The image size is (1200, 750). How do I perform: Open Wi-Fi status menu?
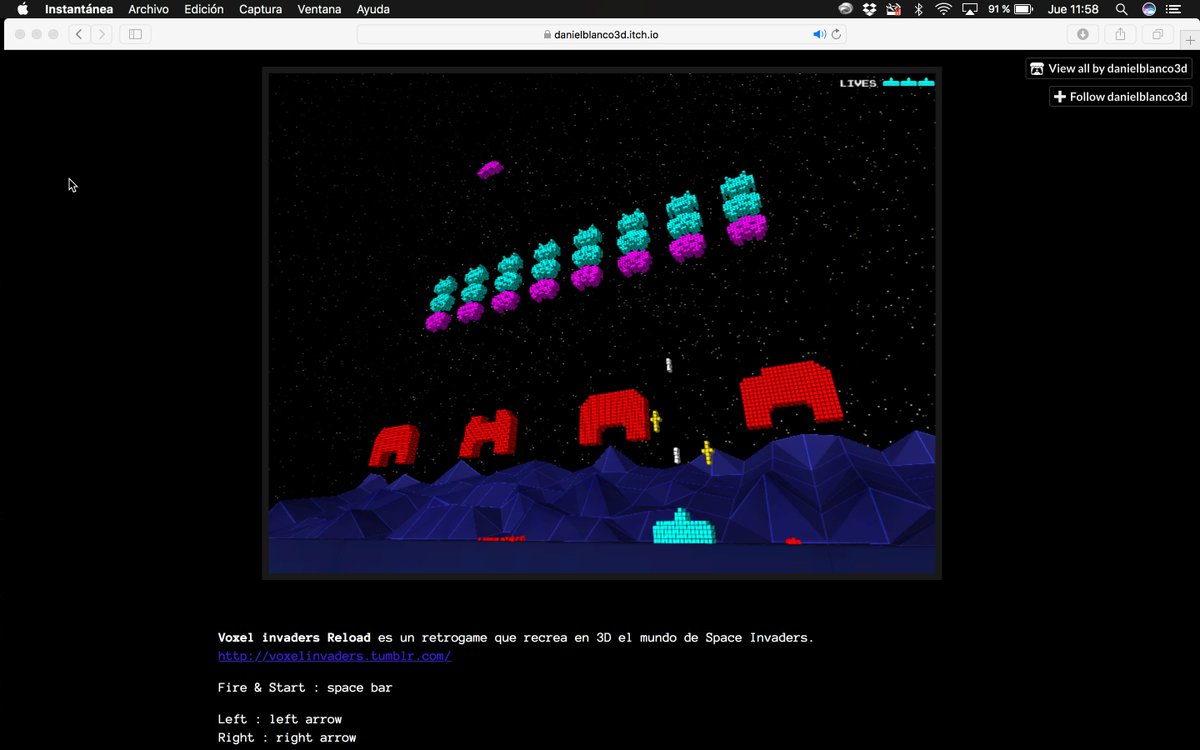pyautogui.click(x=943, y=9)
